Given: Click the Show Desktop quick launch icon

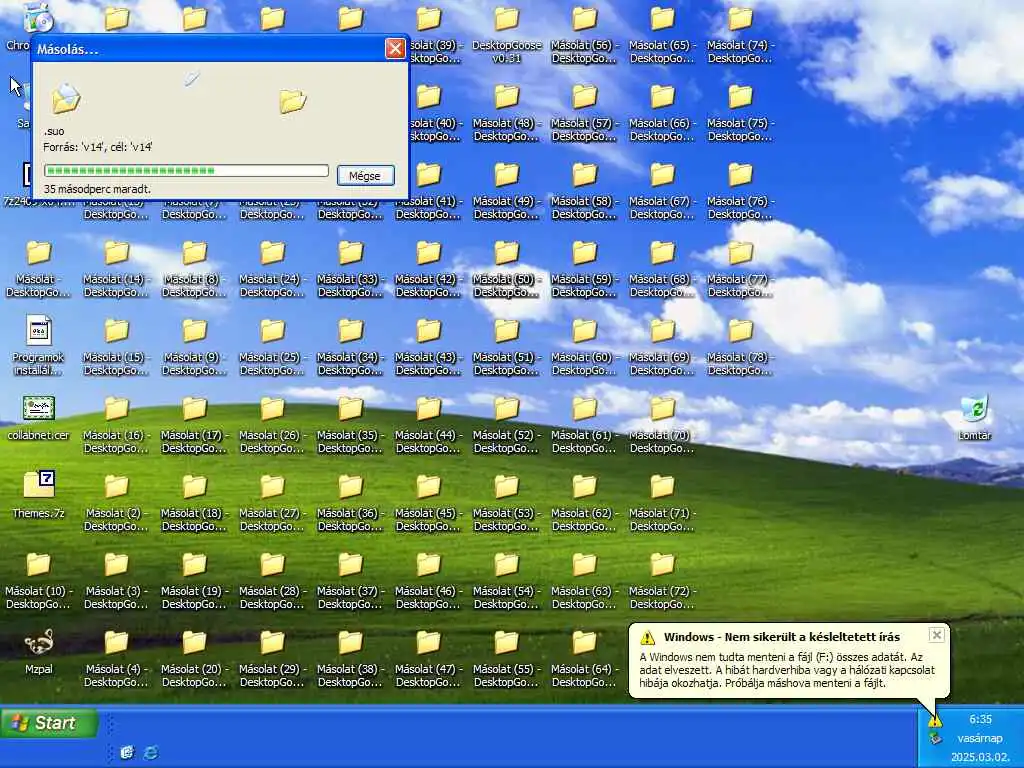Looking at the screenshot, I should [x=127, y=752].
